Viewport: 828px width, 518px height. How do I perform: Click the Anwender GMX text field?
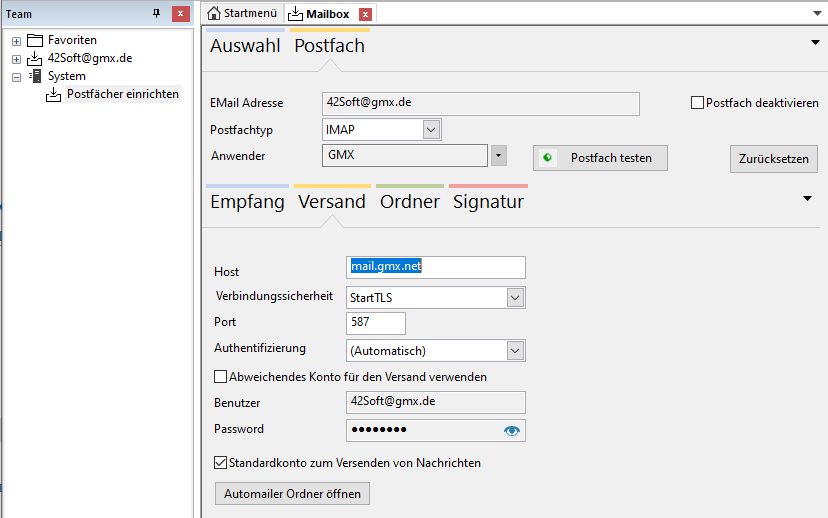(404, 155)
